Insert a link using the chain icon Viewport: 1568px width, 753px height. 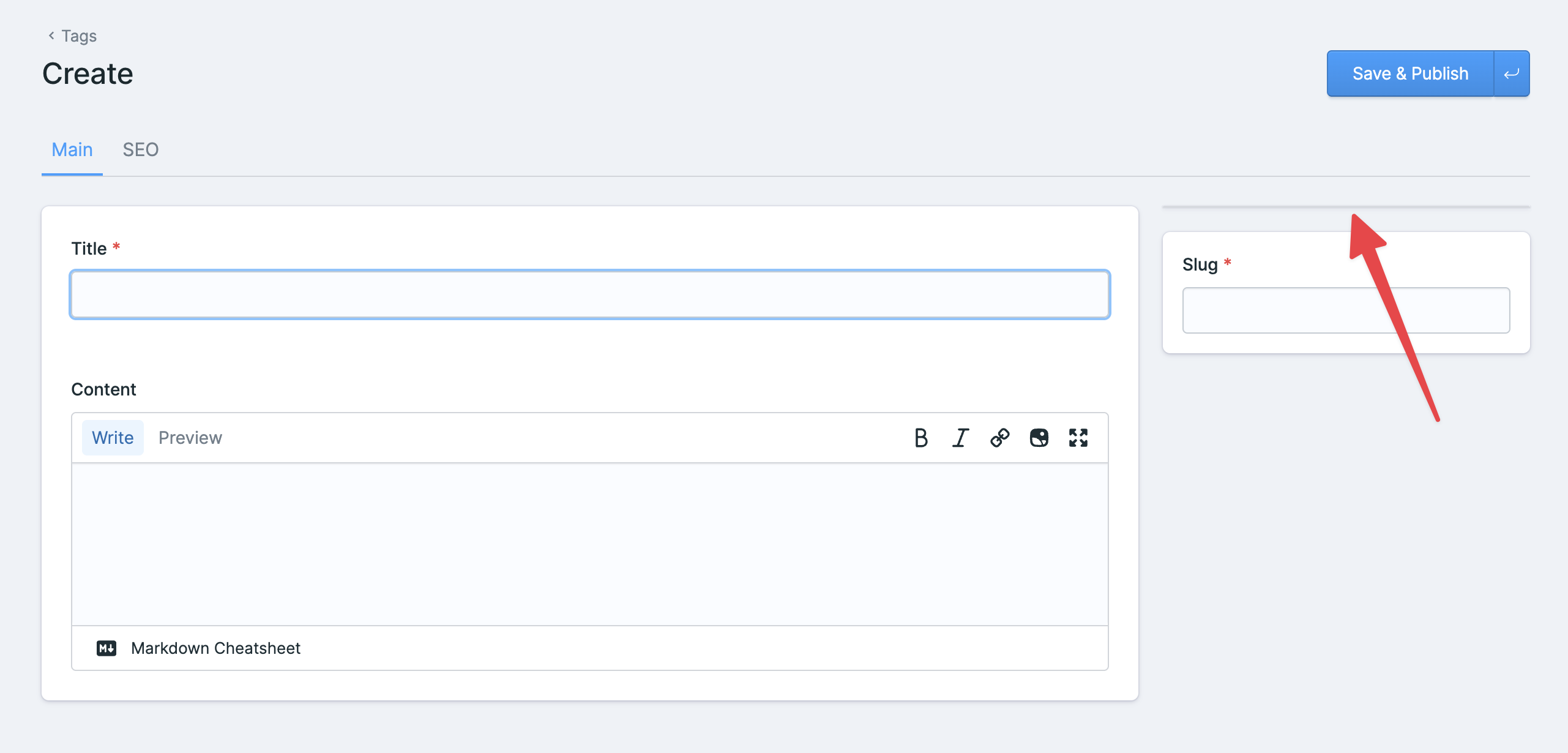coord(999,438)
